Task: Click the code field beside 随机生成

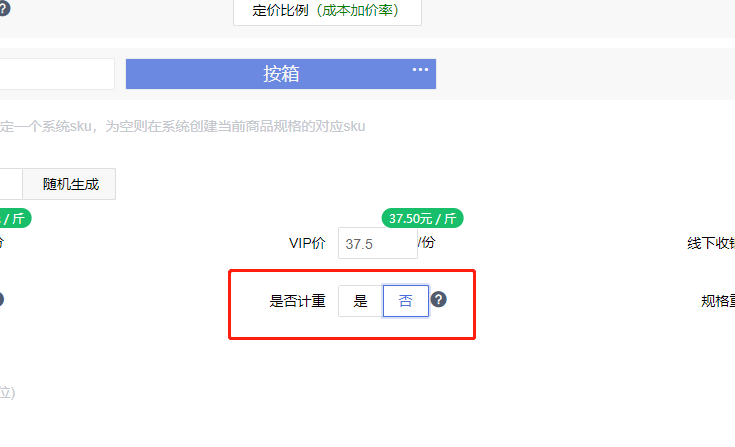Action: pyautogui.click(x=11, y=184)
